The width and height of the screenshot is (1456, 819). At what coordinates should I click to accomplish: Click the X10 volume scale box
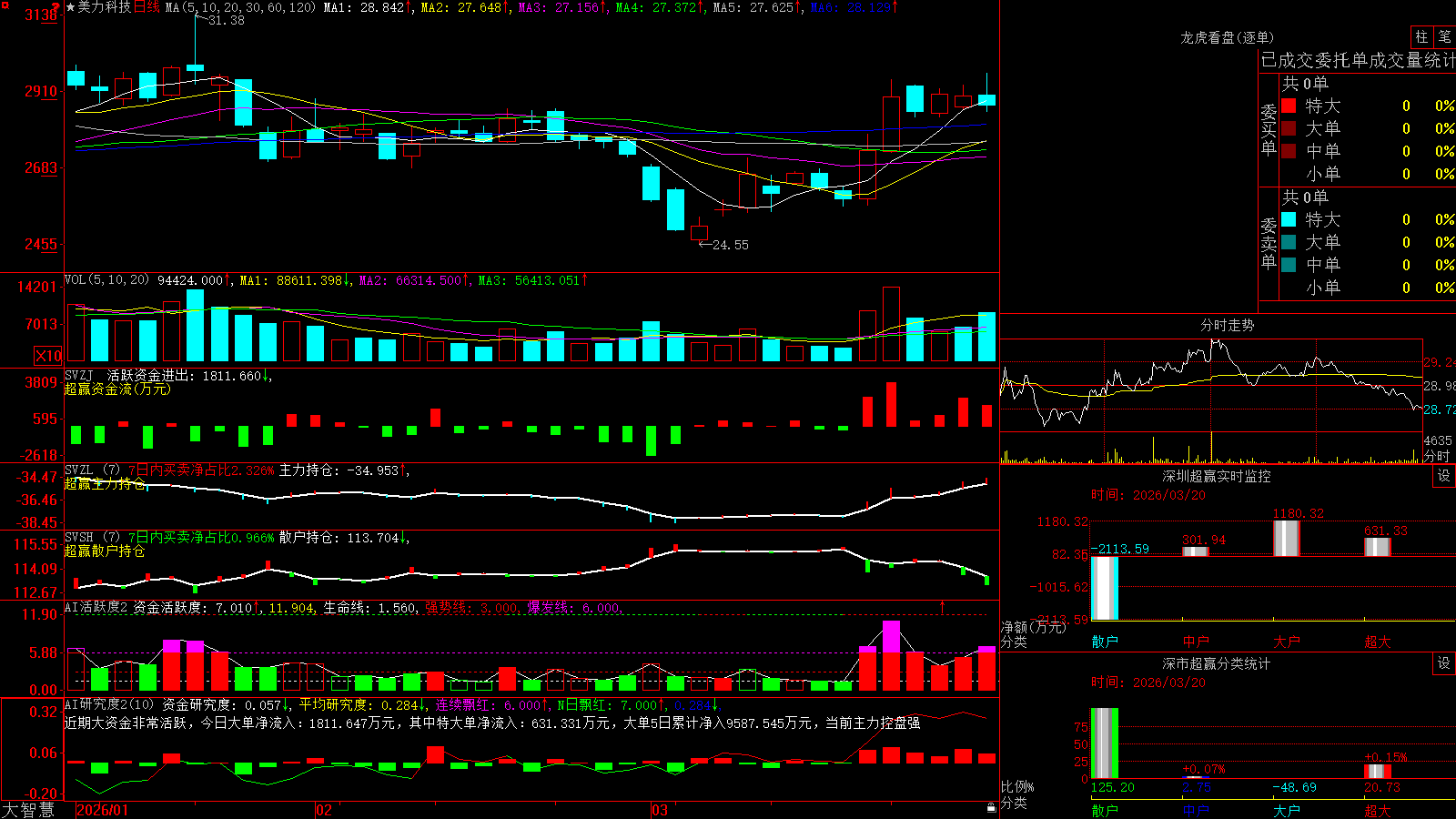[48, 356]
